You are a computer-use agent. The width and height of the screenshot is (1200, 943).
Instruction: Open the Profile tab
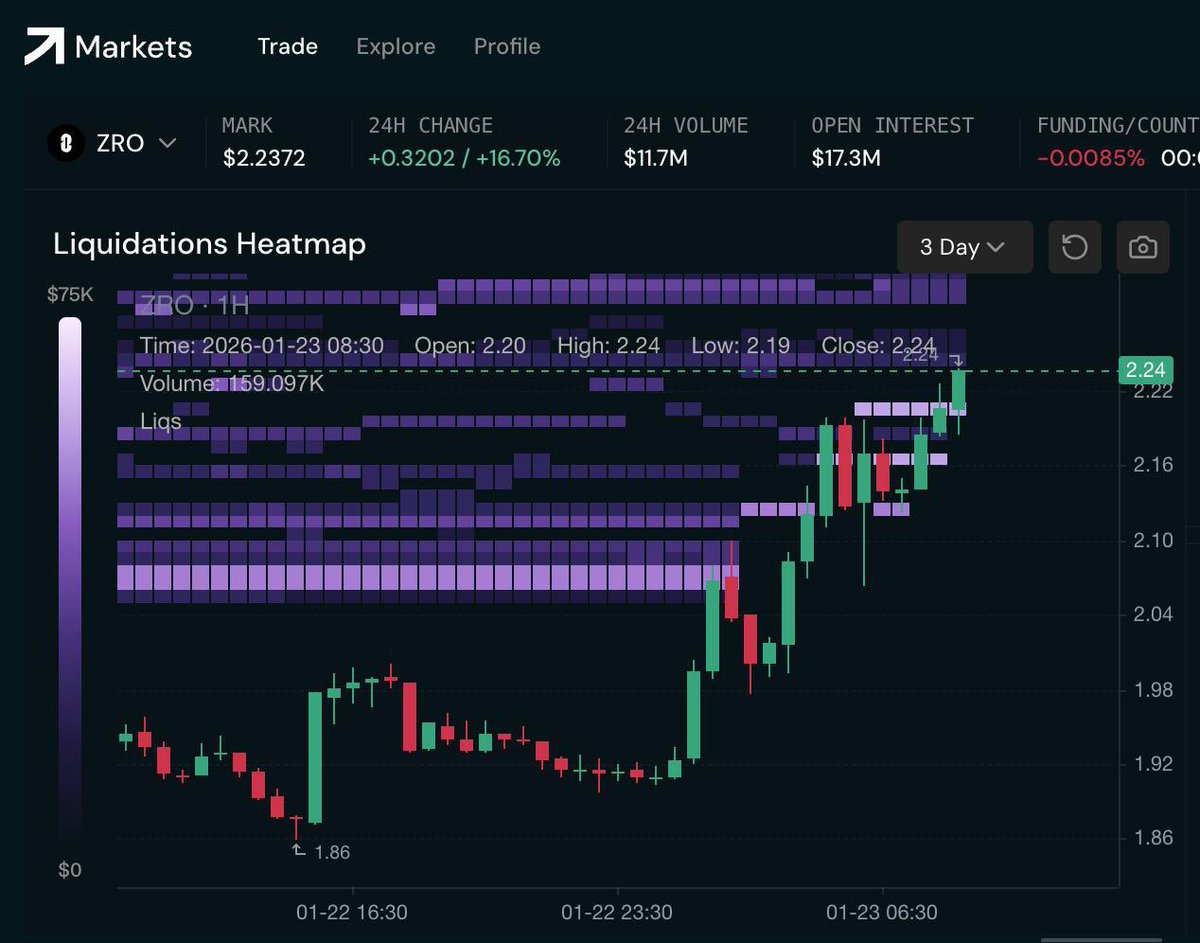(506, 46)
